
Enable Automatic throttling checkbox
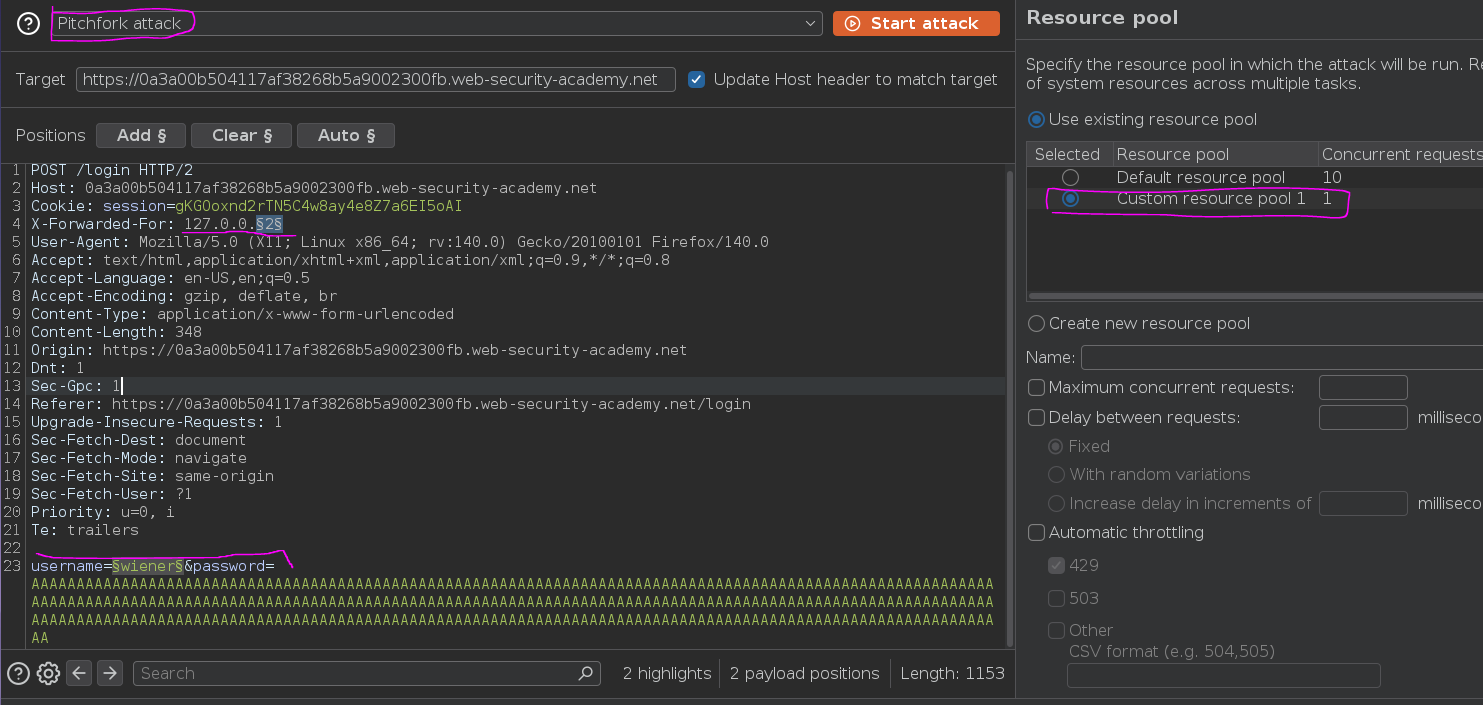click(x=1037, y=532)
